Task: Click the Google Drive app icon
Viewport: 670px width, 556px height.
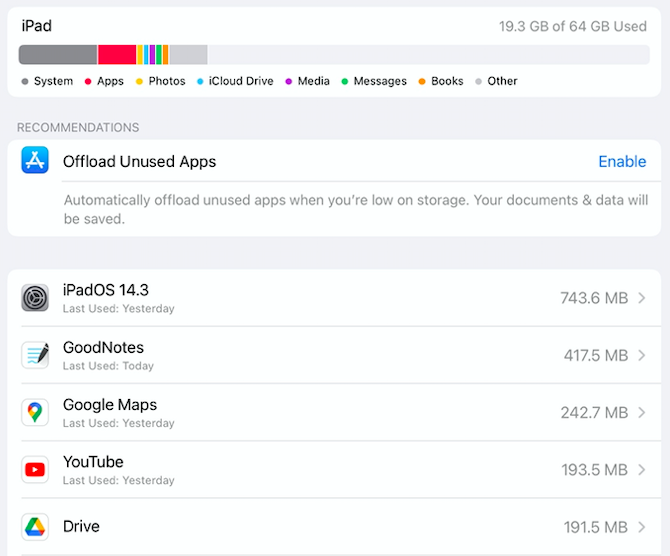Action: [x=35, y=527]
